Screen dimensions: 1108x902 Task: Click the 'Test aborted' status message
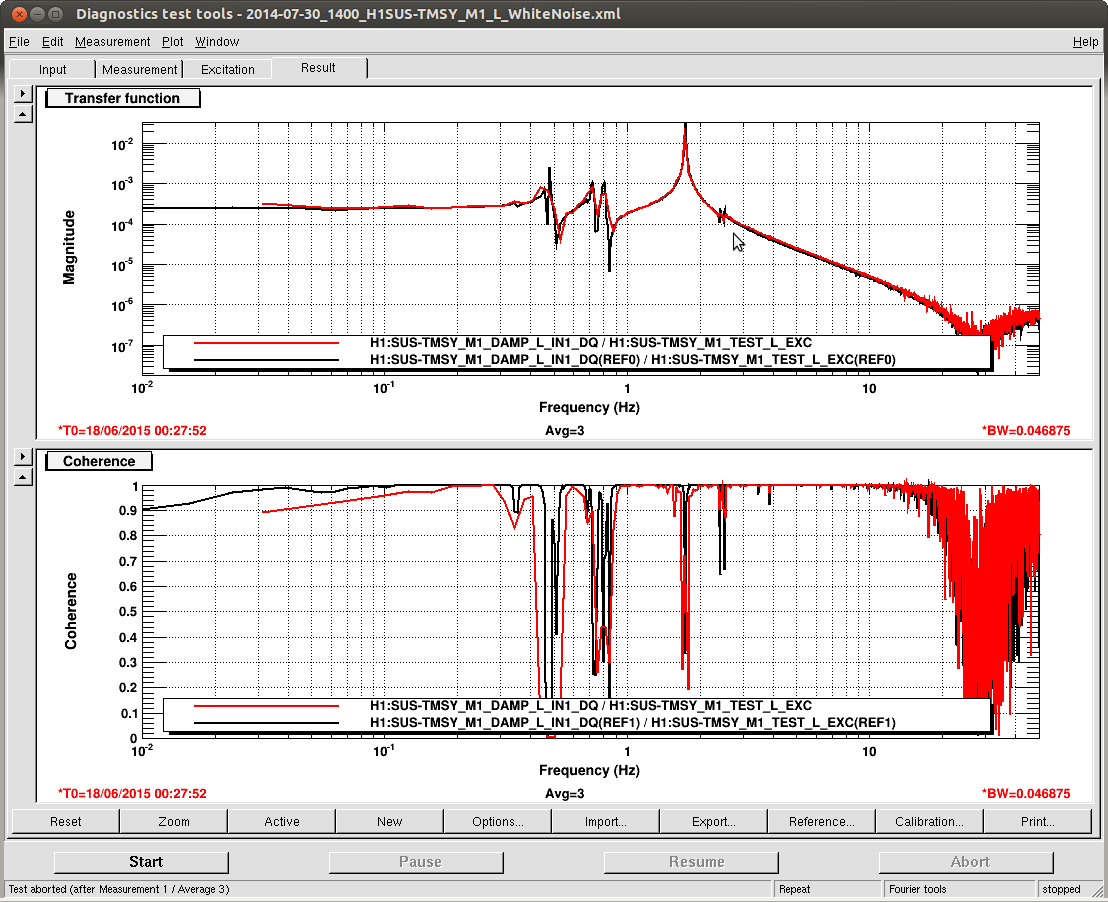[x=119, y=889]
